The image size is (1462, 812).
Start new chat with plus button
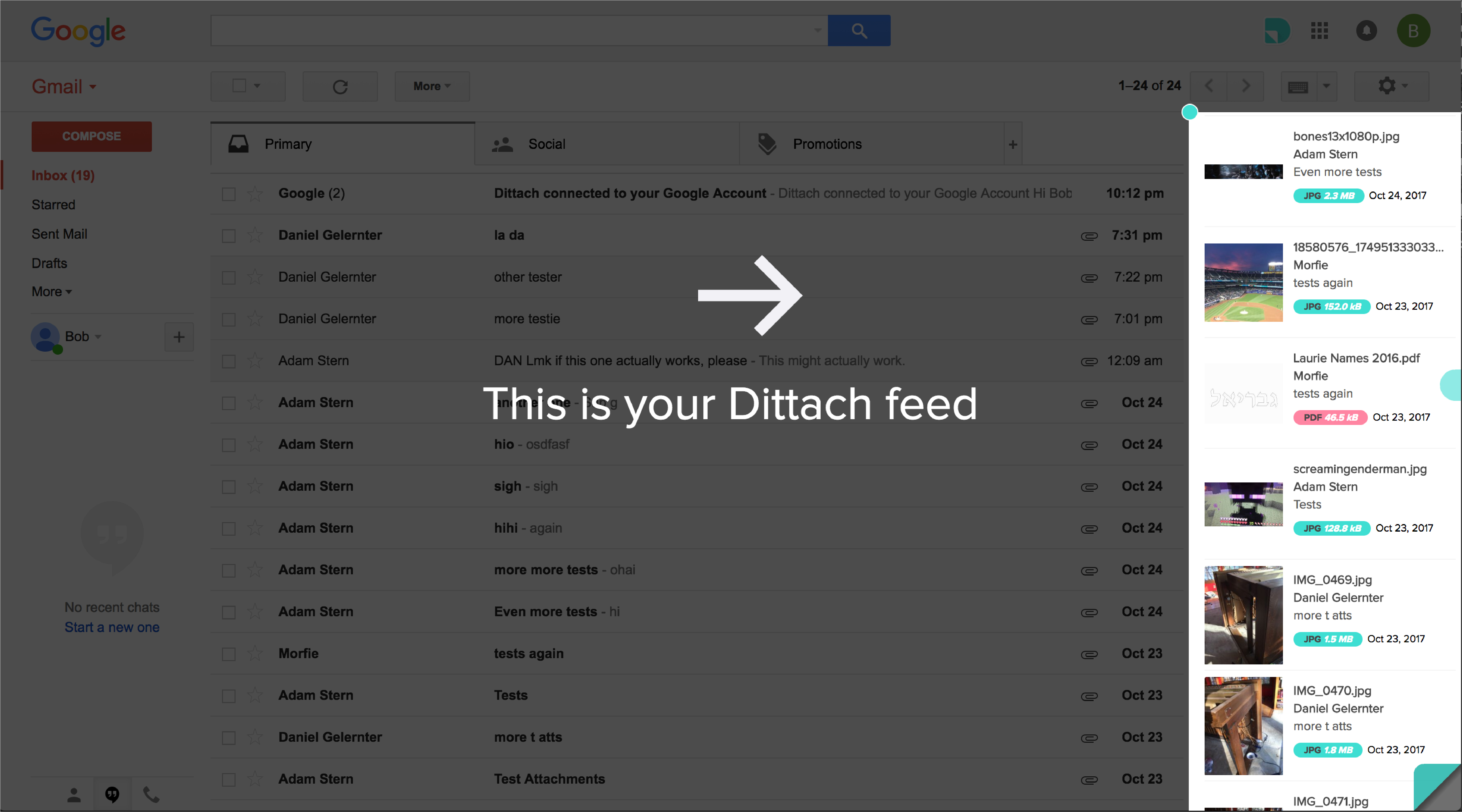179,337
